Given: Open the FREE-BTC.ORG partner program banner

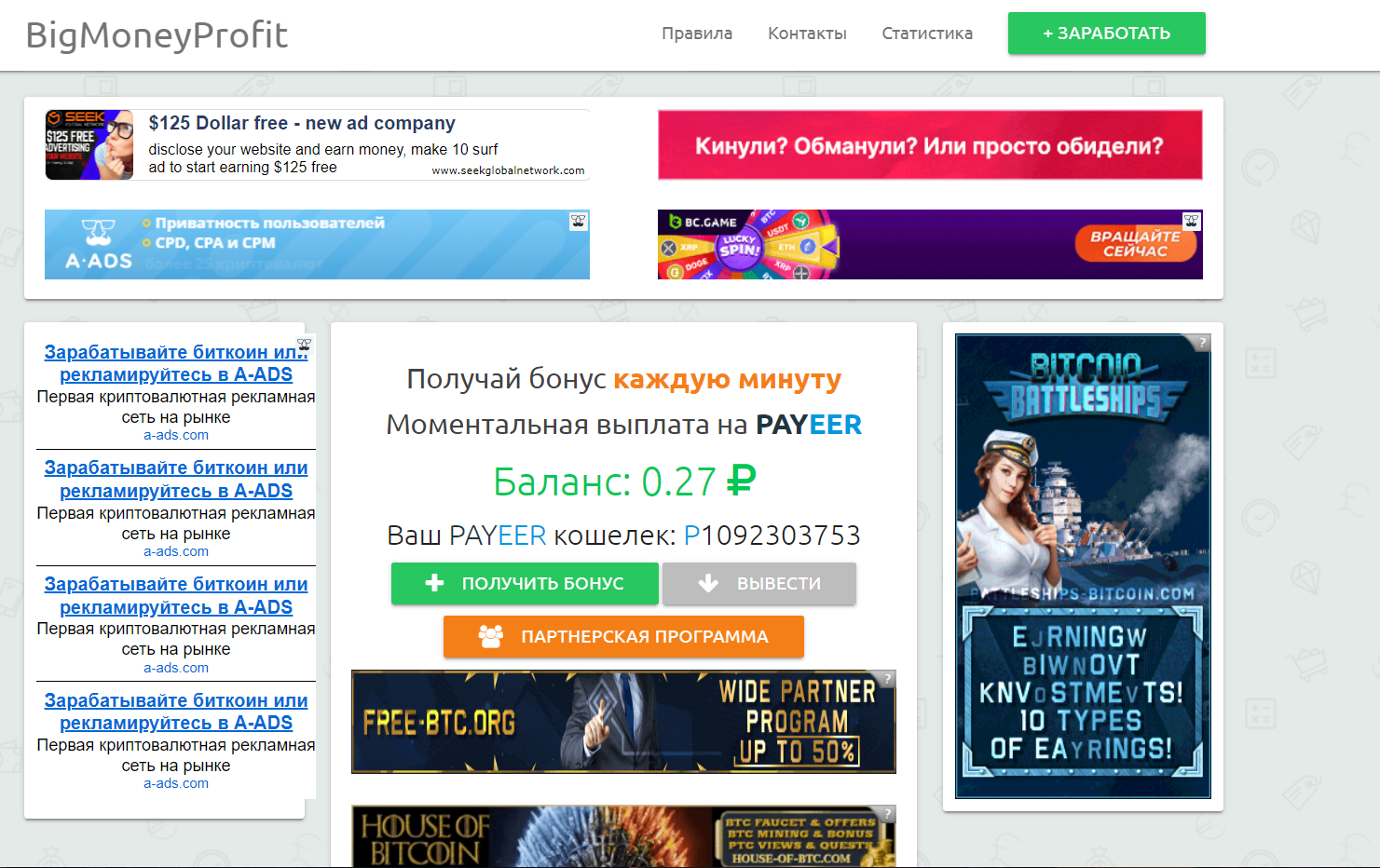Looking at the screenshot, I should point(623,722).
